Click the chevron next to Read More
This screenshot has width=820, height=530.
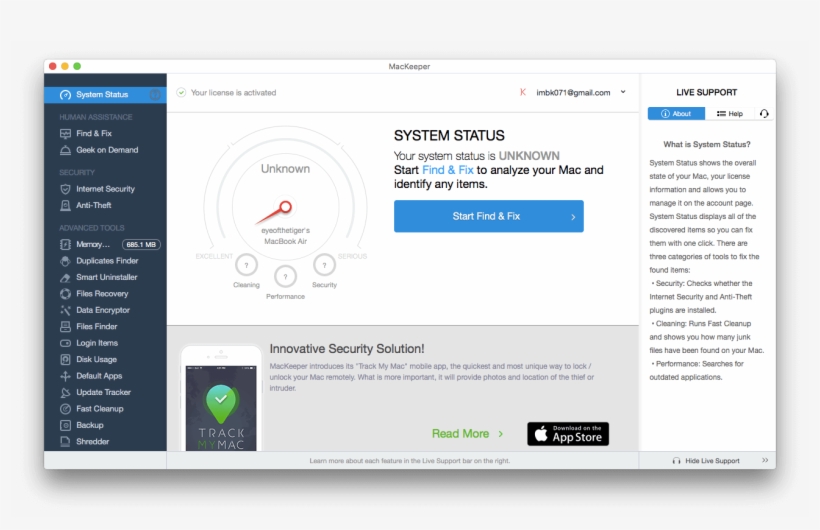tap(501, 434)
